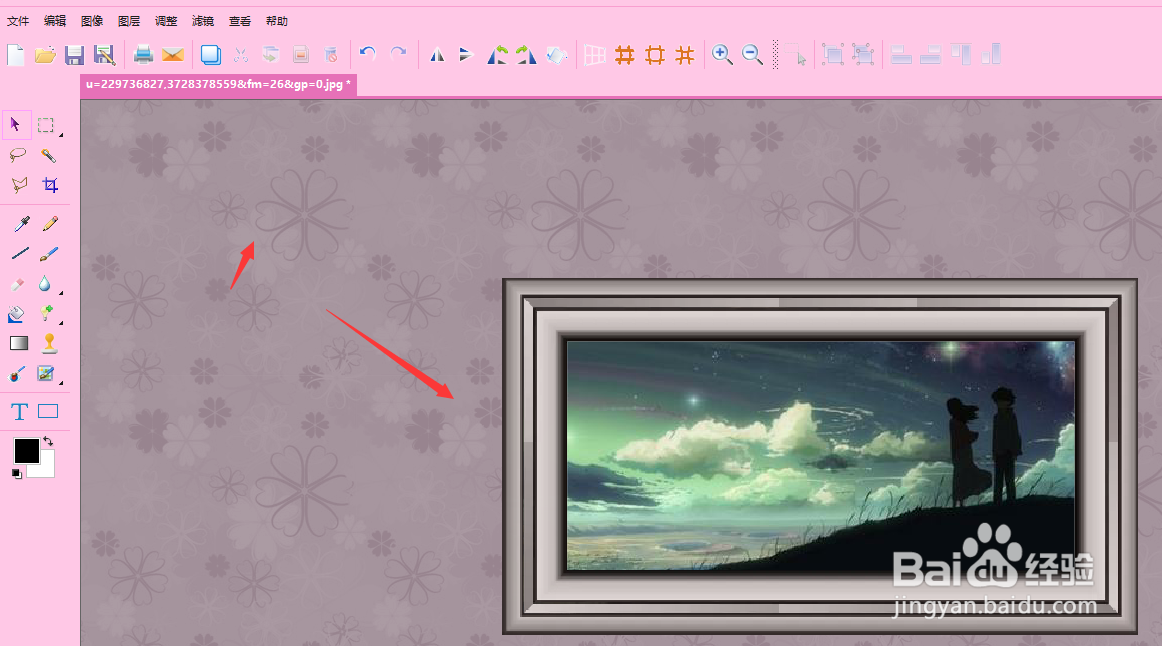Undo the last action

[368, 53]
